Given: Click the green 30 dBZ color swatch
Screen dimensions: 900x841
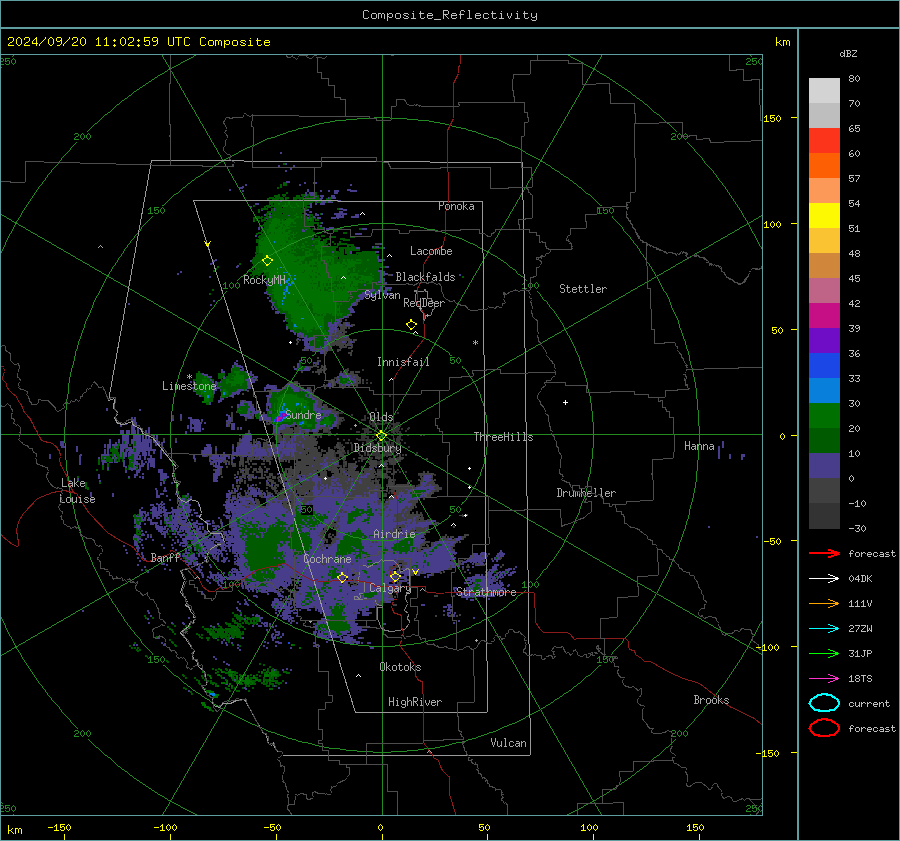Looking at the screenshot, I should point(824,416).
